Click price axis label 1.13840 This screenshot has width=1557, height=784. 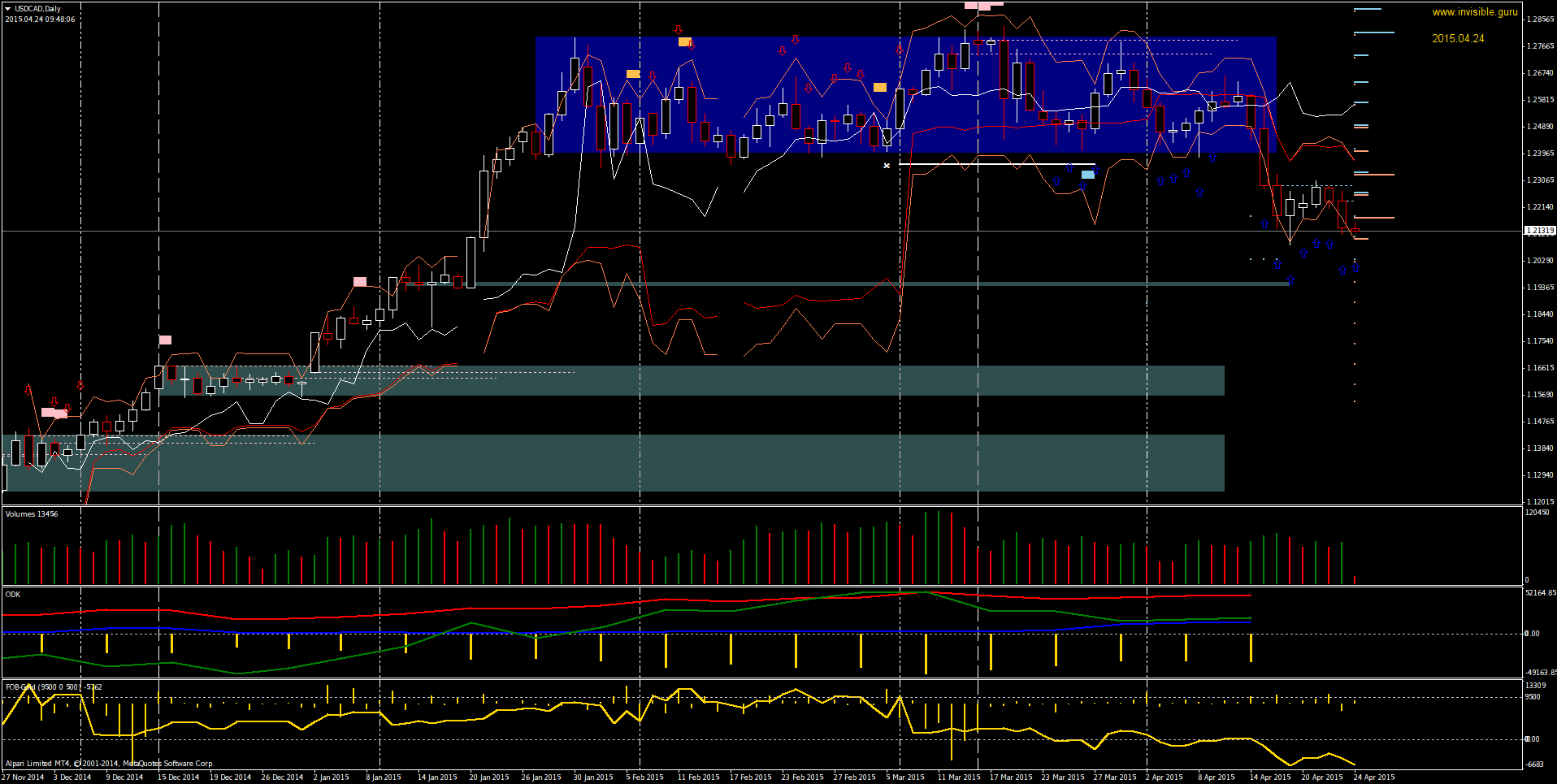point(1541,448)
